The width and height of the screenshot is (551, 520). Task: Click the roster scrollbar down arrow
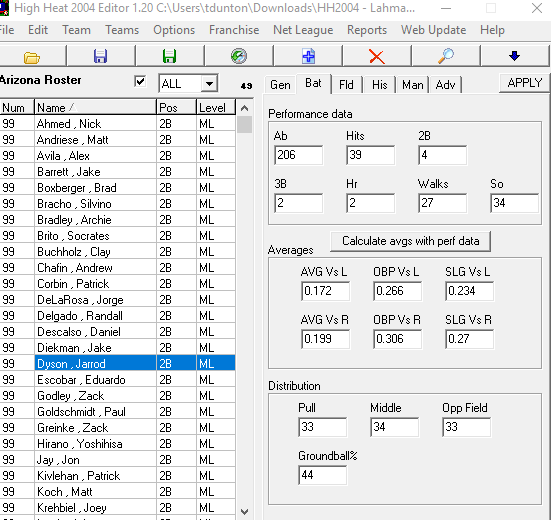[245, 511]
